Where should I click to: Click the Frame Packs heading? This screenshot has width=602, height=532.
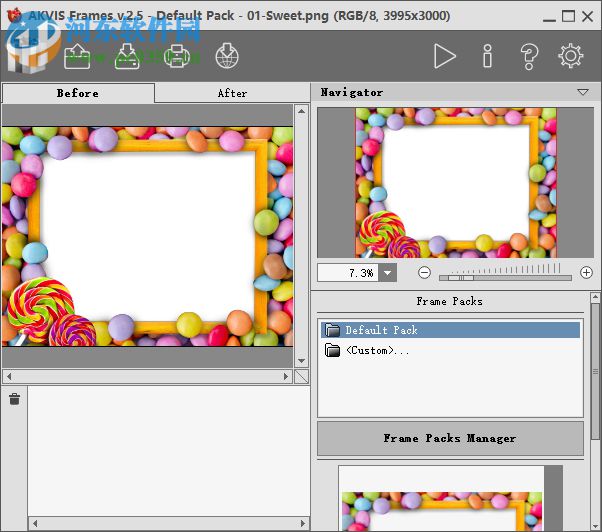(450, 301)
